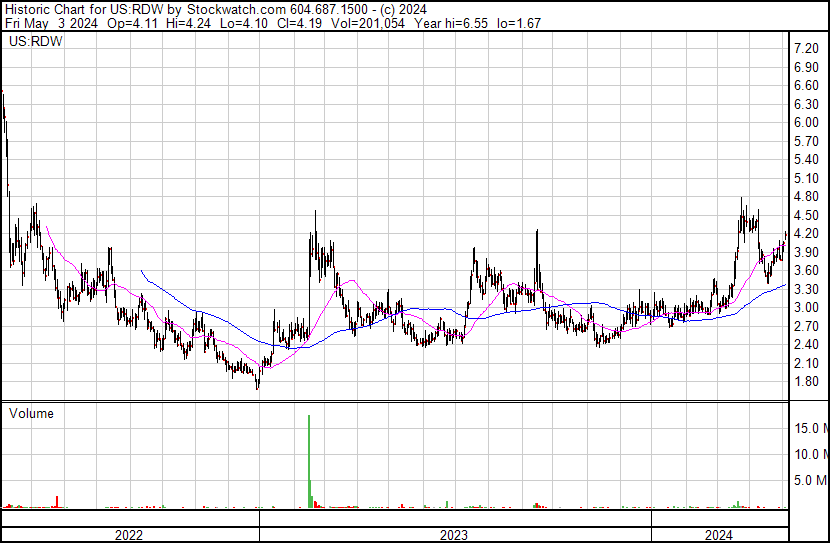Viewport: 830px width, 543px height.
Task: Click the Hi=4.24 high value in header
Action: pos(188,23)
